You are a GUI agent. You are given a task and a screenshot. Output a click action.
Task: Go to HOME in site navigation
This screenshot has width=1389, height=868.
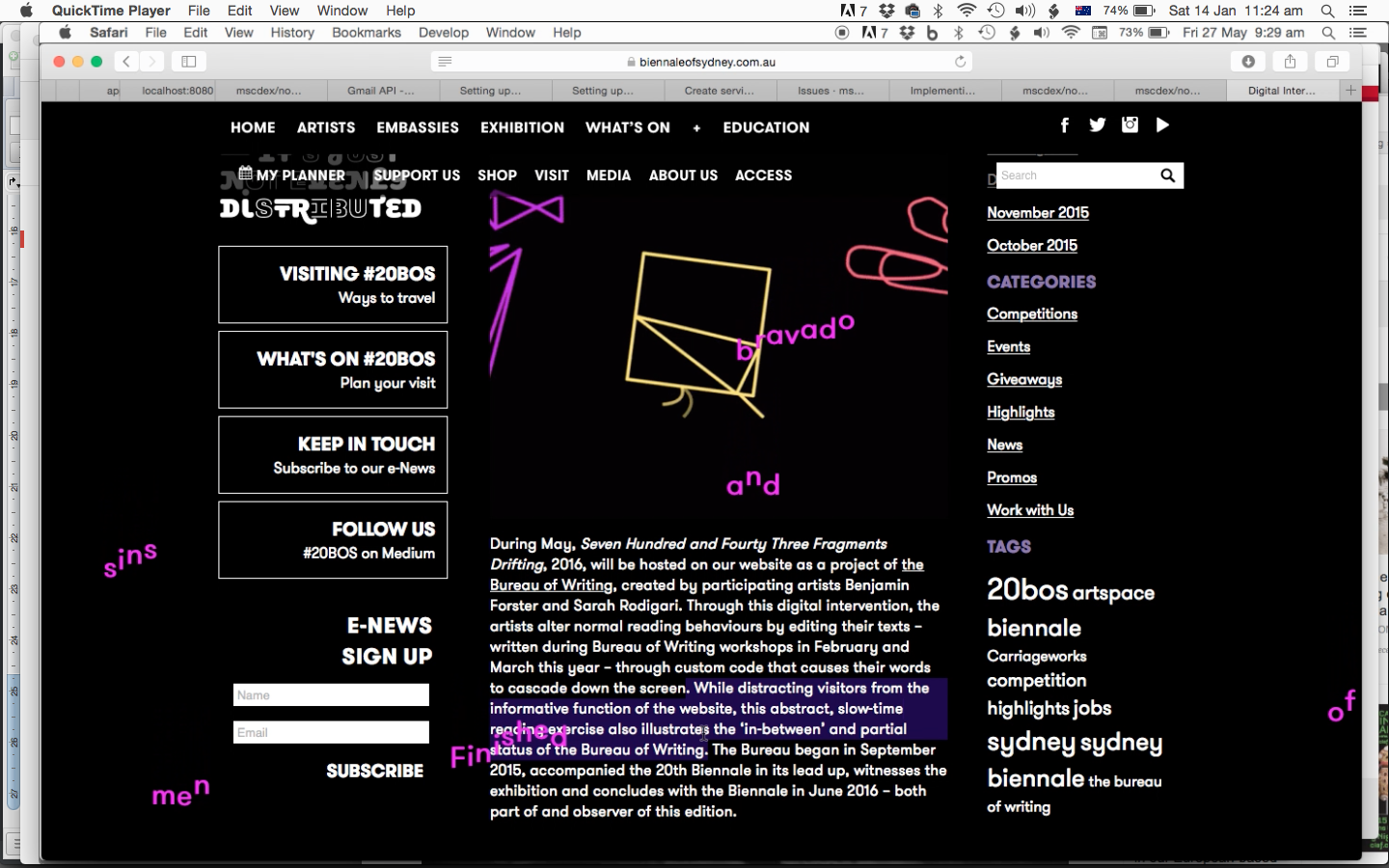pyautogui.click(x=253, y=127)
